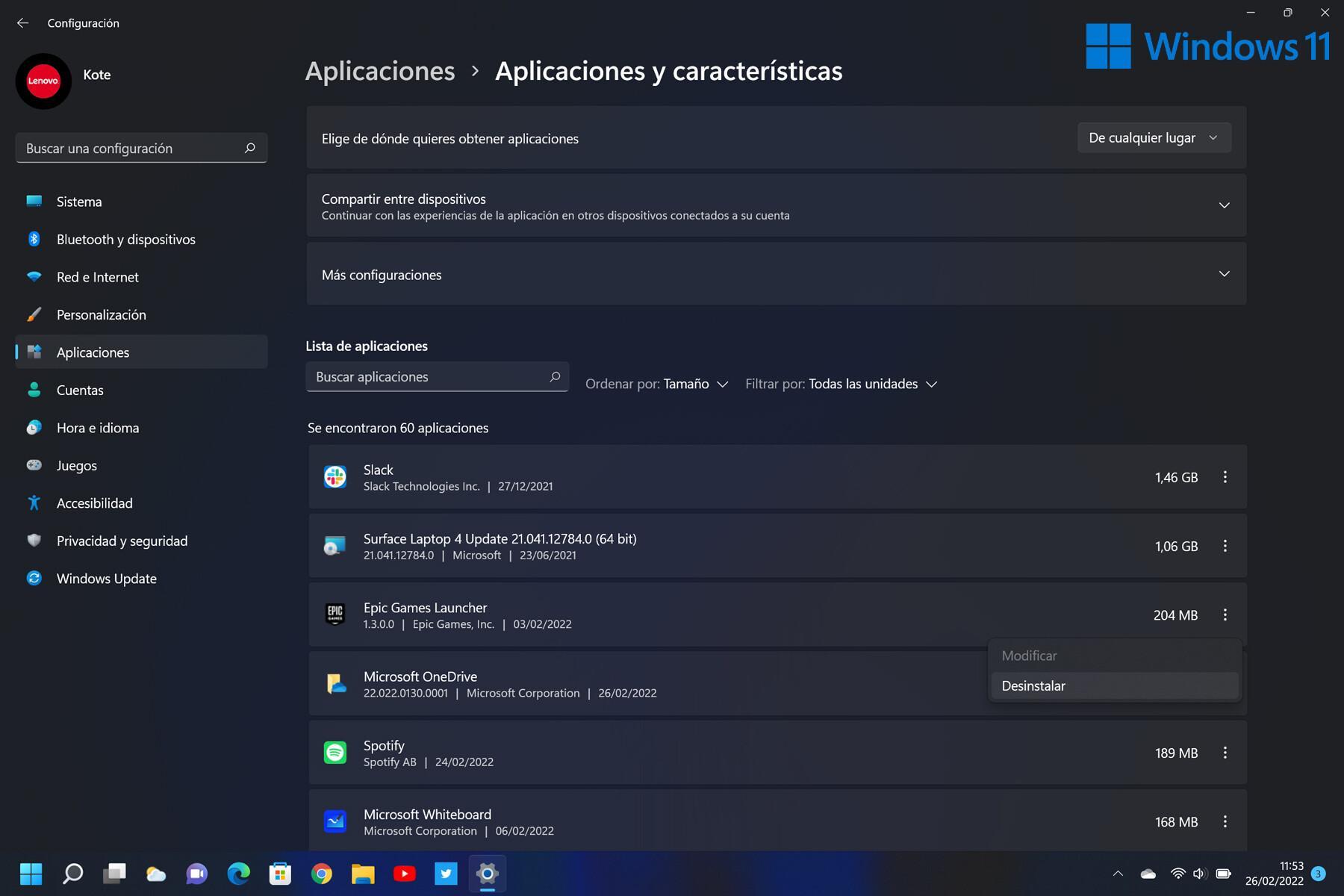Viewport: 1344px width, 896px height.
Task: Expand the Más configuraciones section
Action: click(1224, 273)
